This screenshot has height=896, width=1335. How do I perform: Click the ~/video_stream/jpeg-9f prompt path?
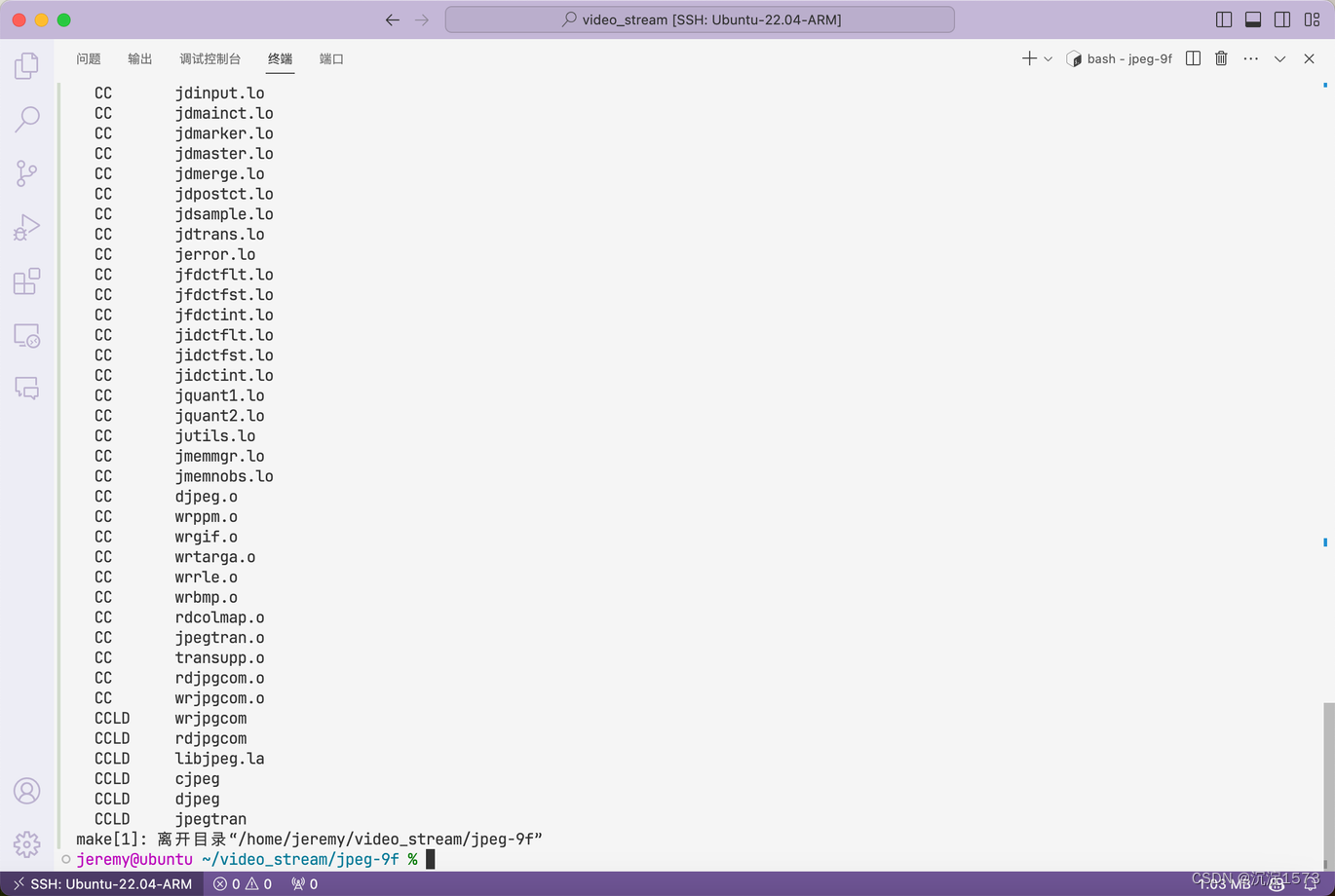click(300, 859)
